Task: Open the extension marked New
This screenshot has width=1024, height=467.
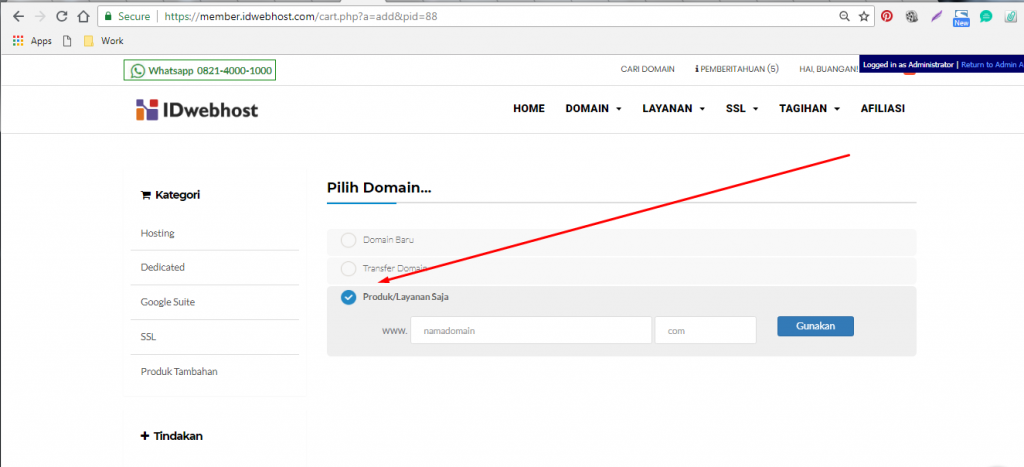Action: [x=961, y=18]
